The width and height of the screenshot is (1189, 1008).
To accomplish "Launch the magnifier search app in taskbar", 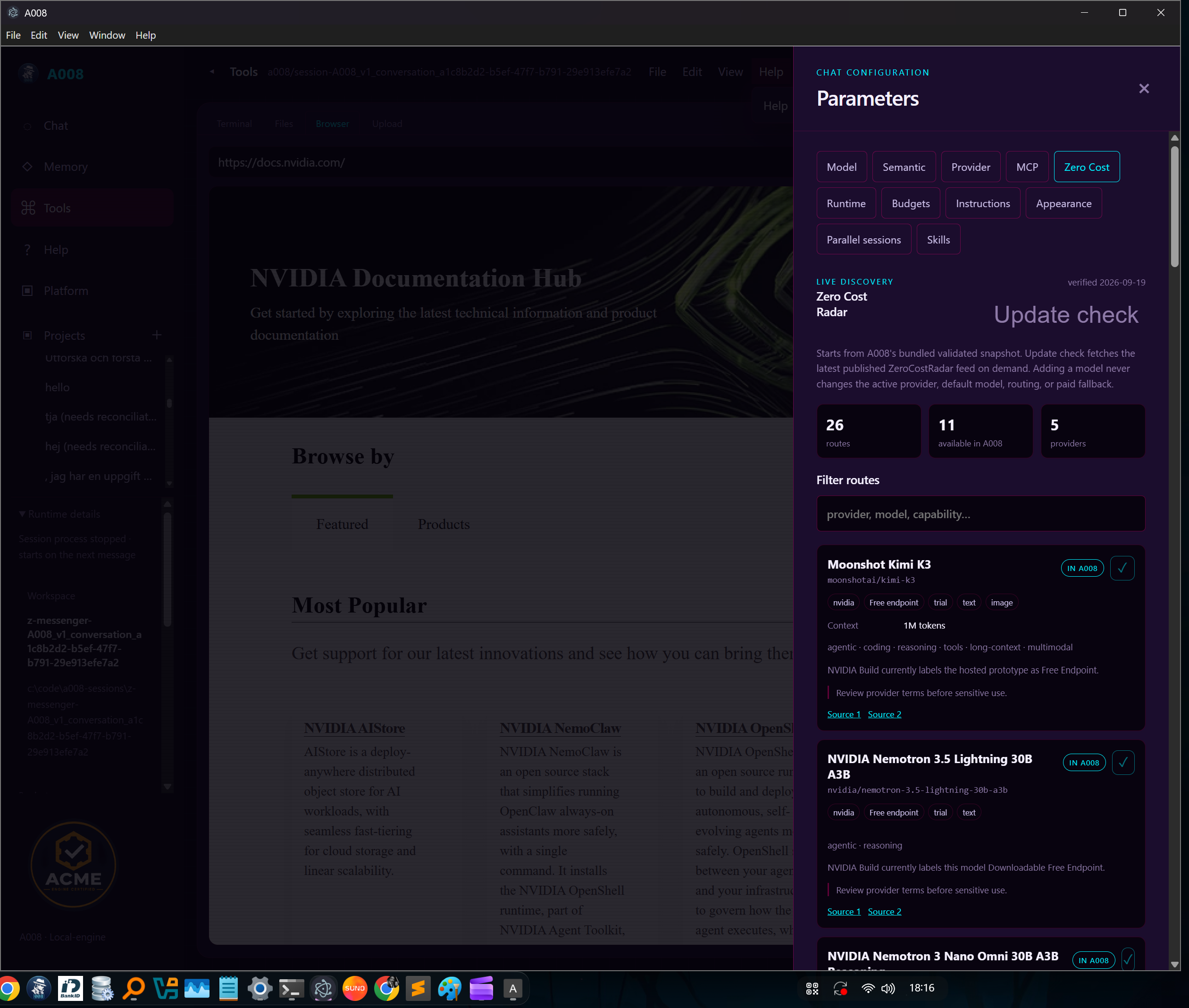I will click(x=134, y=989).
